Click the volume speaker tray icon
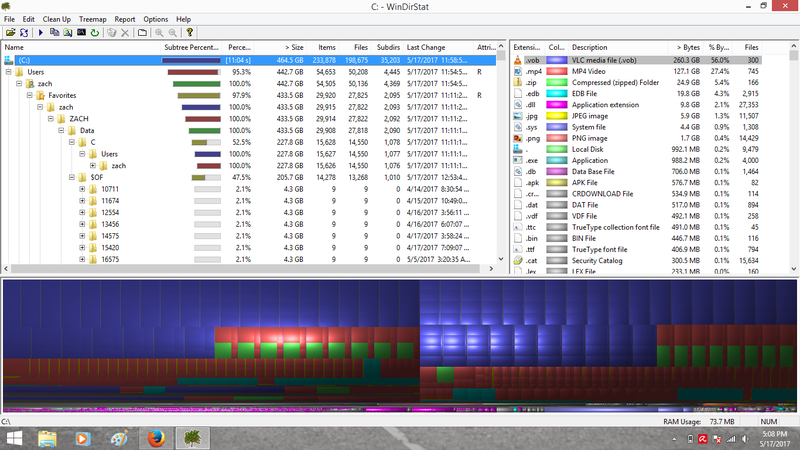The width and height of the screenshot is (800, 450). [x=745, y=439]
